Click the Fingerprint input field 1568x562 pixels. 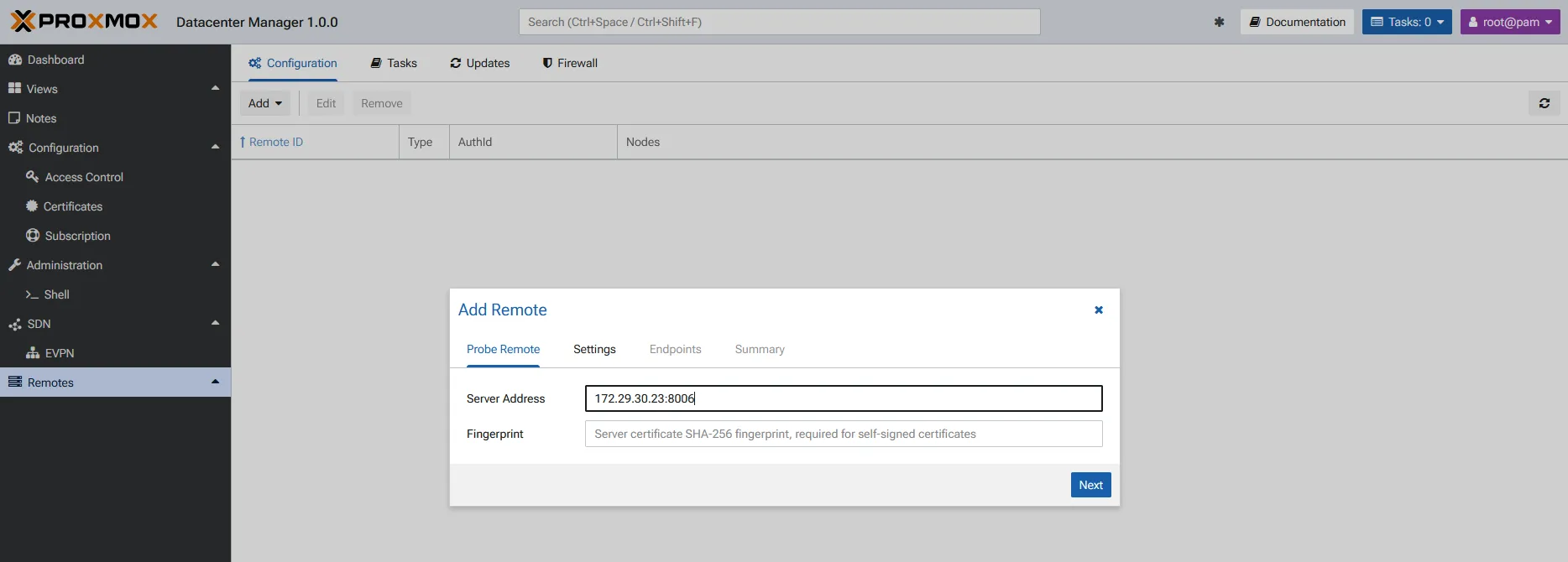click(x=843, y=434)
